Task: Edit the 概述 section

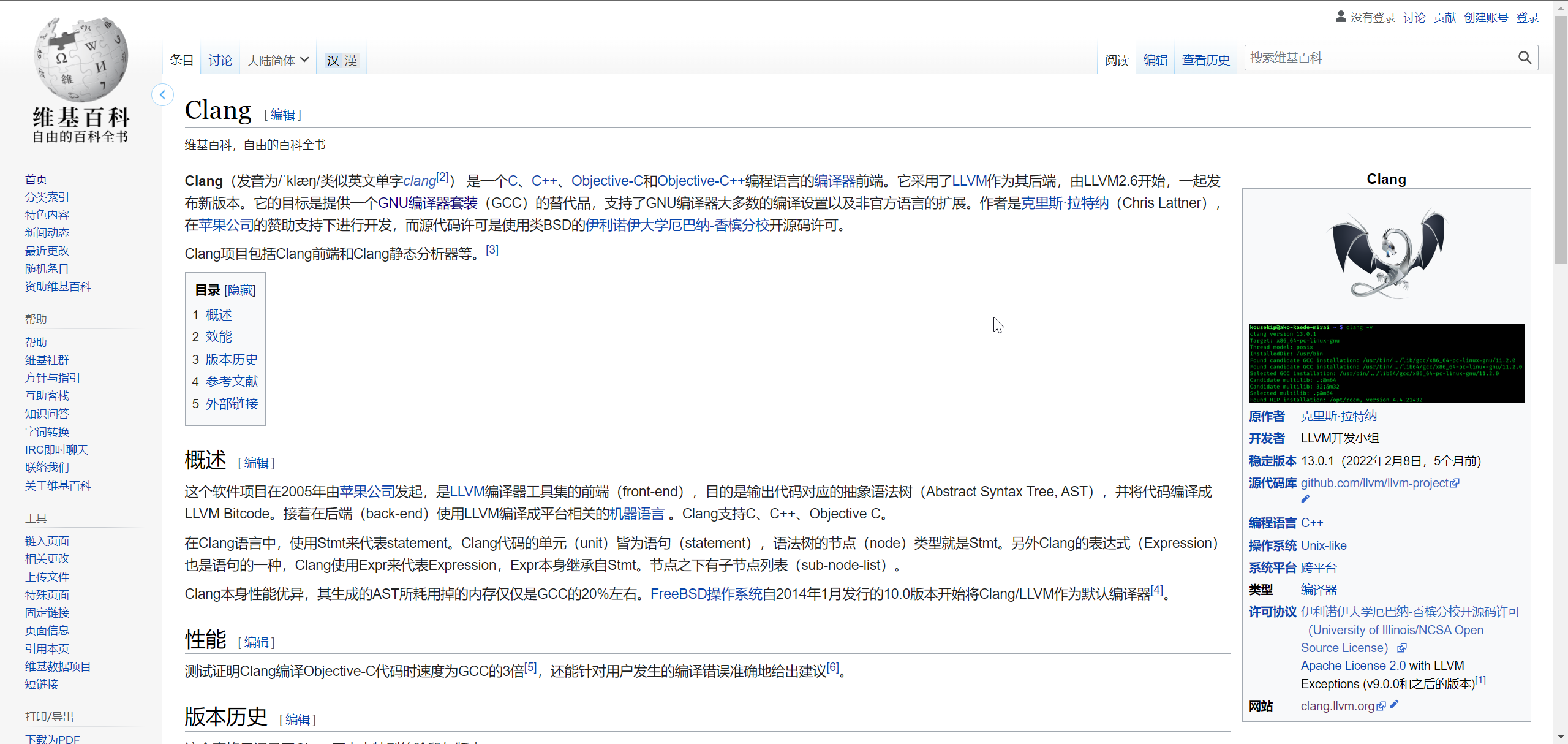Action: [x=256, y=463]
